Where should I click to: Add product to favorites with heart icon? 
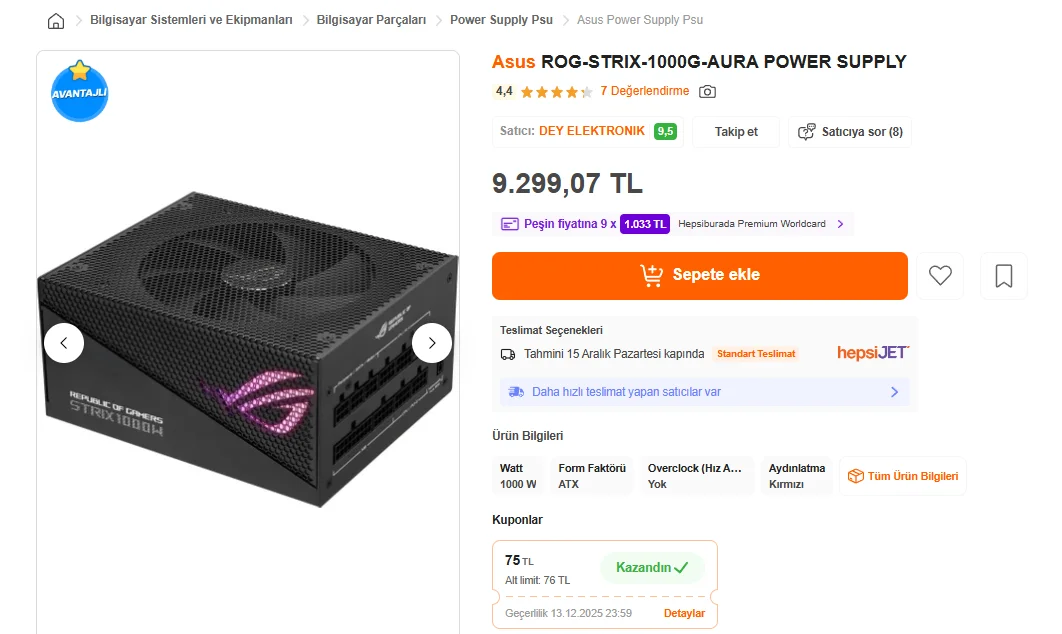(940, 276)
